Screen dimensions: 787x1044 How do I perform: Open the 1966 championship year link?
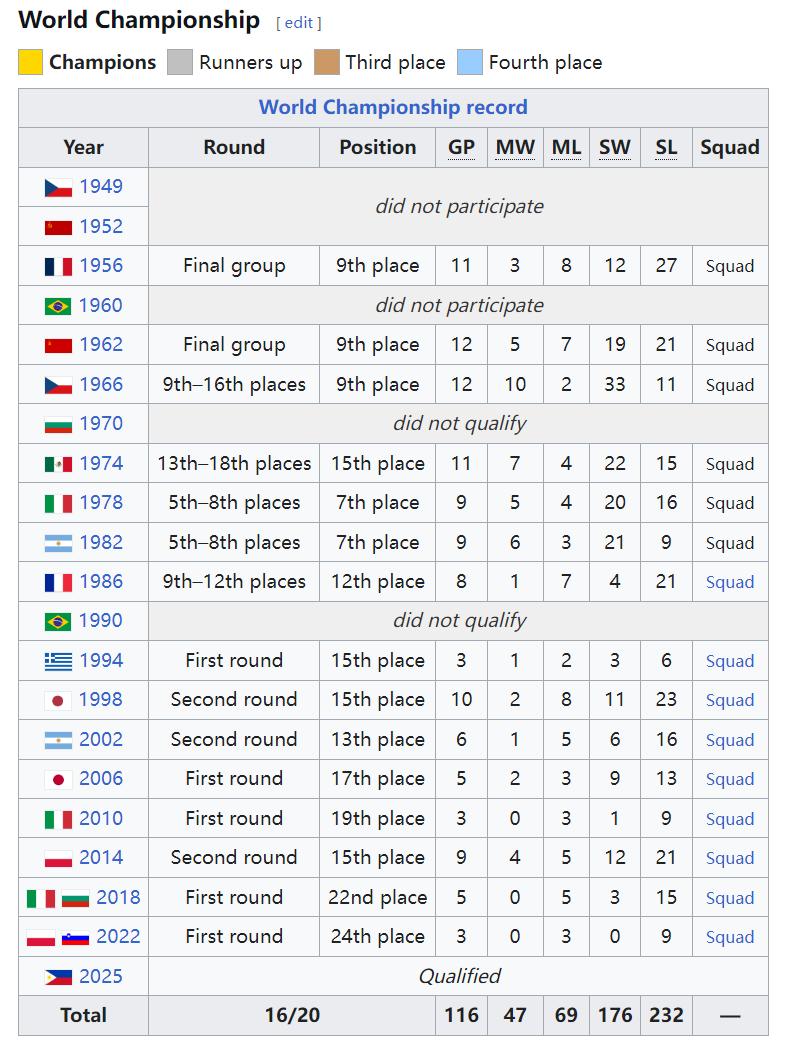(x=101, y=385)
